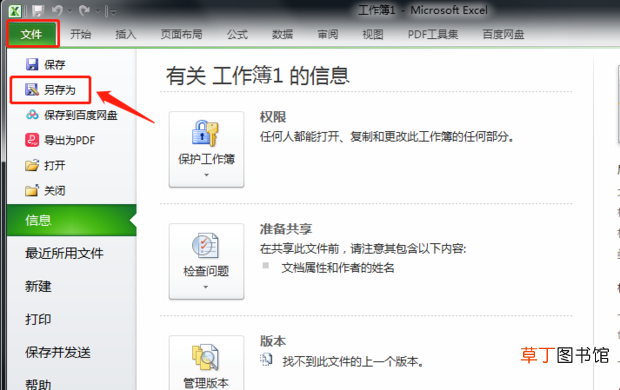The image size is (620, 390).
Task: Click the 导出为PDF red icon
Action: 32,140
